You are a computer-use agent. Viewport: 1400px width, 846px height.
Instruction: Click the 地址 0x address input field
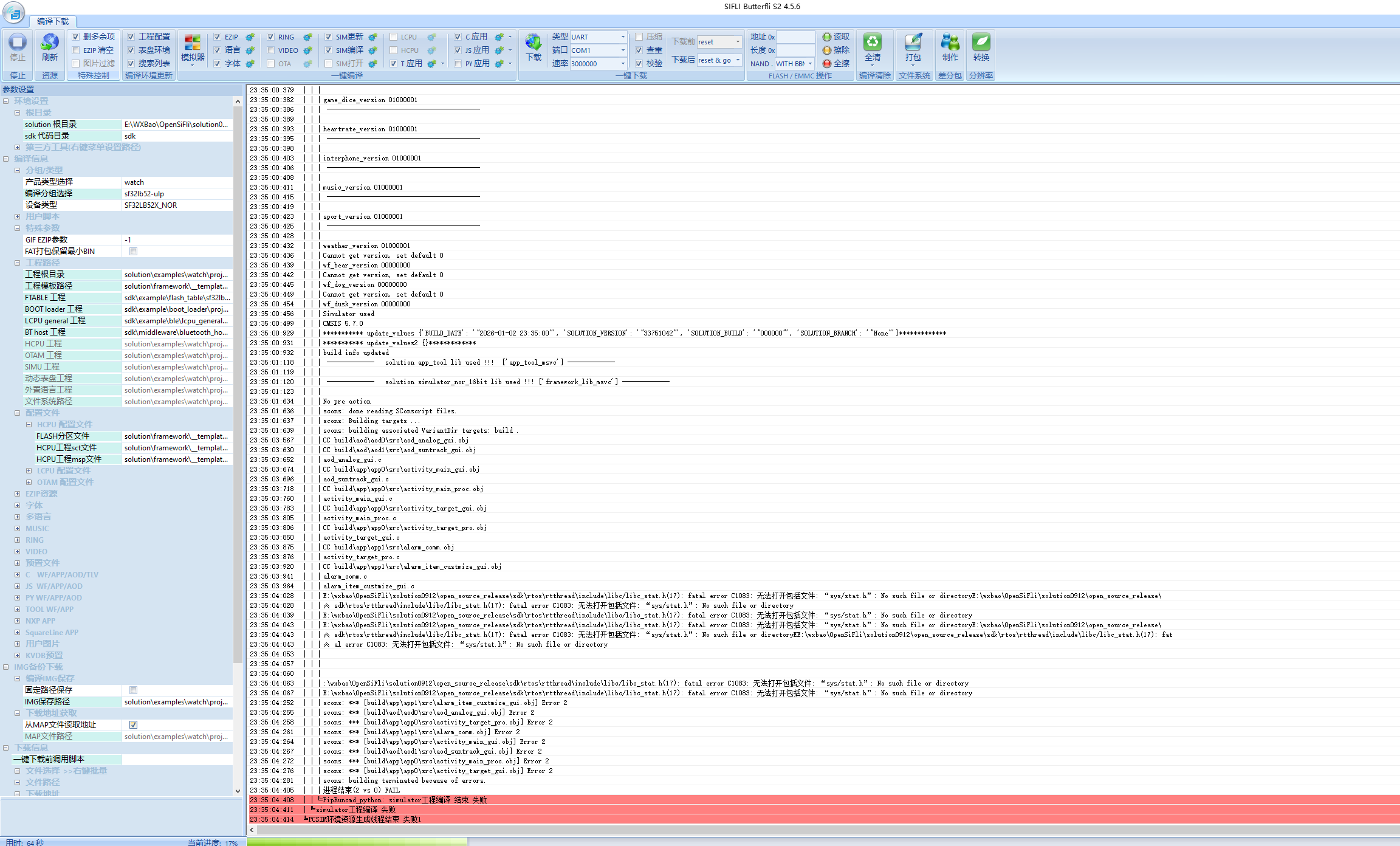point(795,37)
